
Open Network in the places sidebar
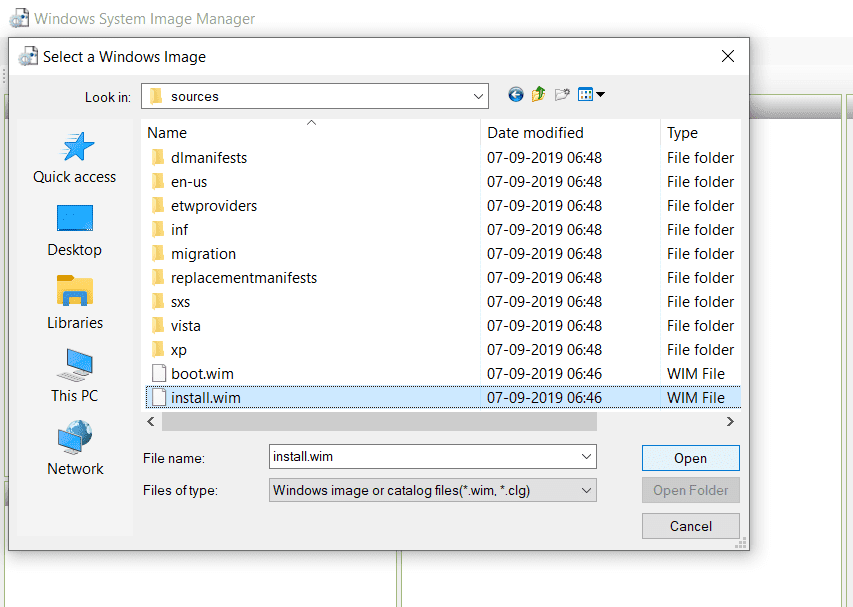[x=75, y=449]
